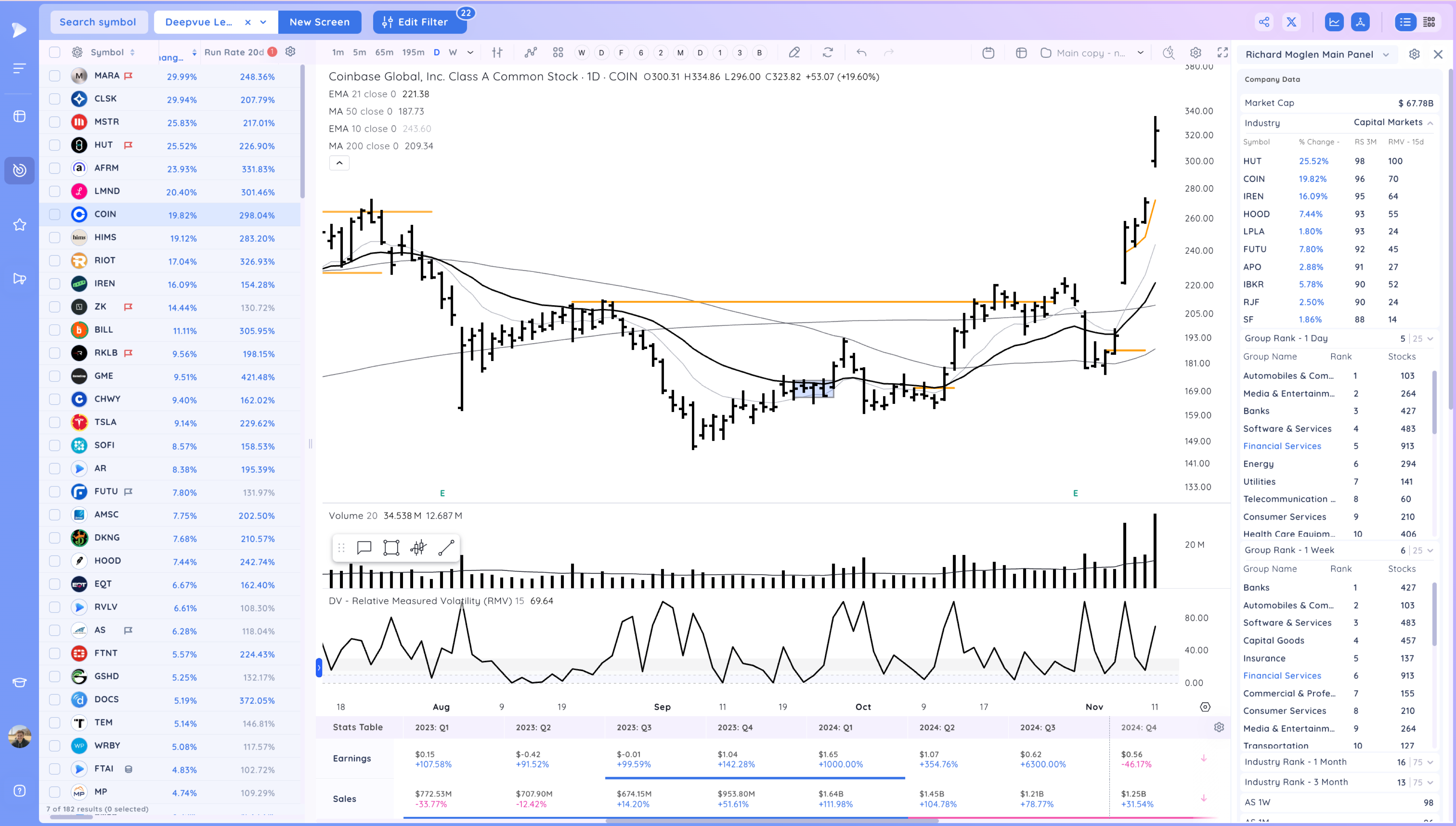Expand the Industry Rank - 1 Month section
This screenshot has height=826, width=1456.
1430,762
